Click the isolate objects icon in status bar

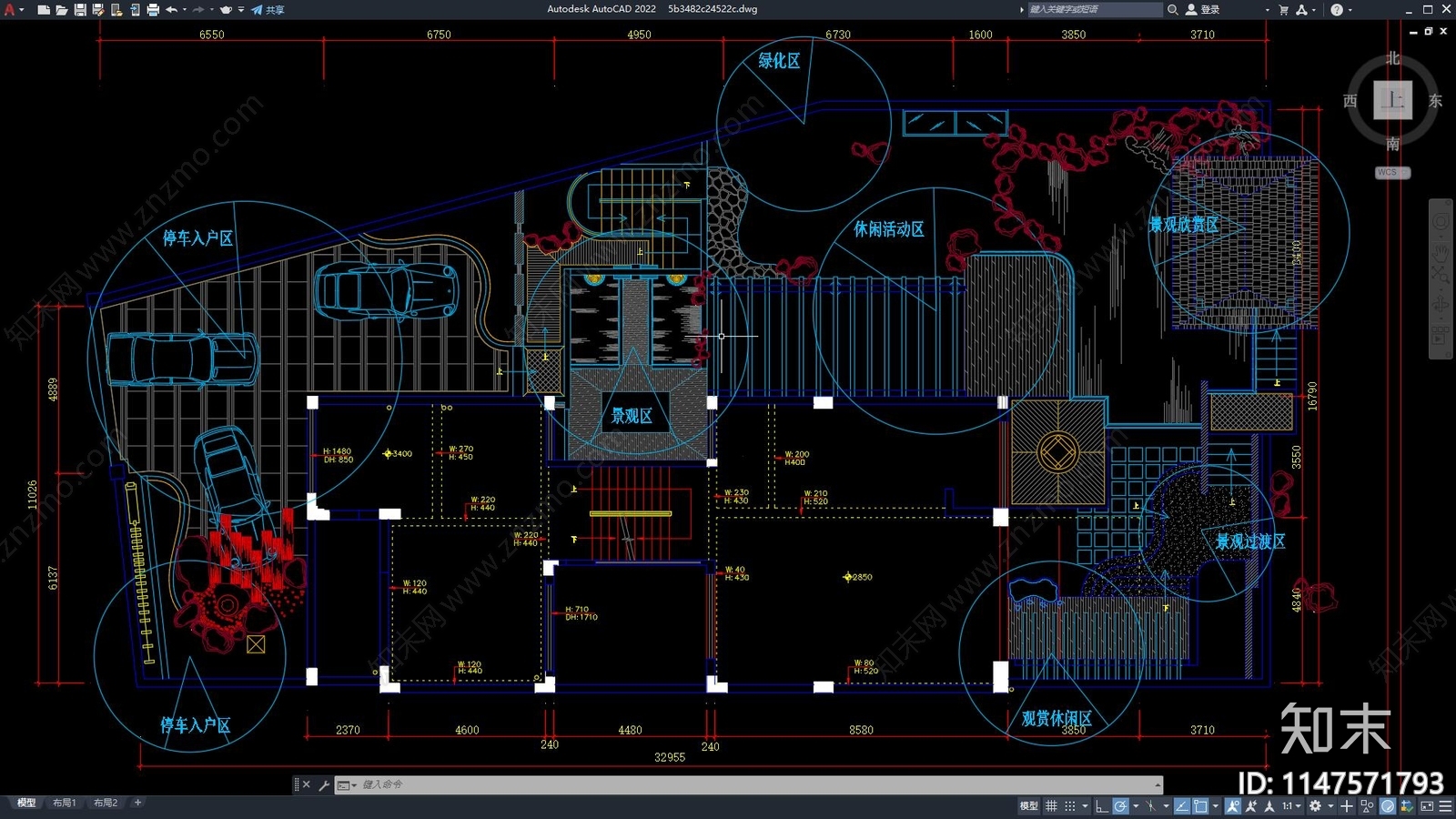click(1367, 806)
